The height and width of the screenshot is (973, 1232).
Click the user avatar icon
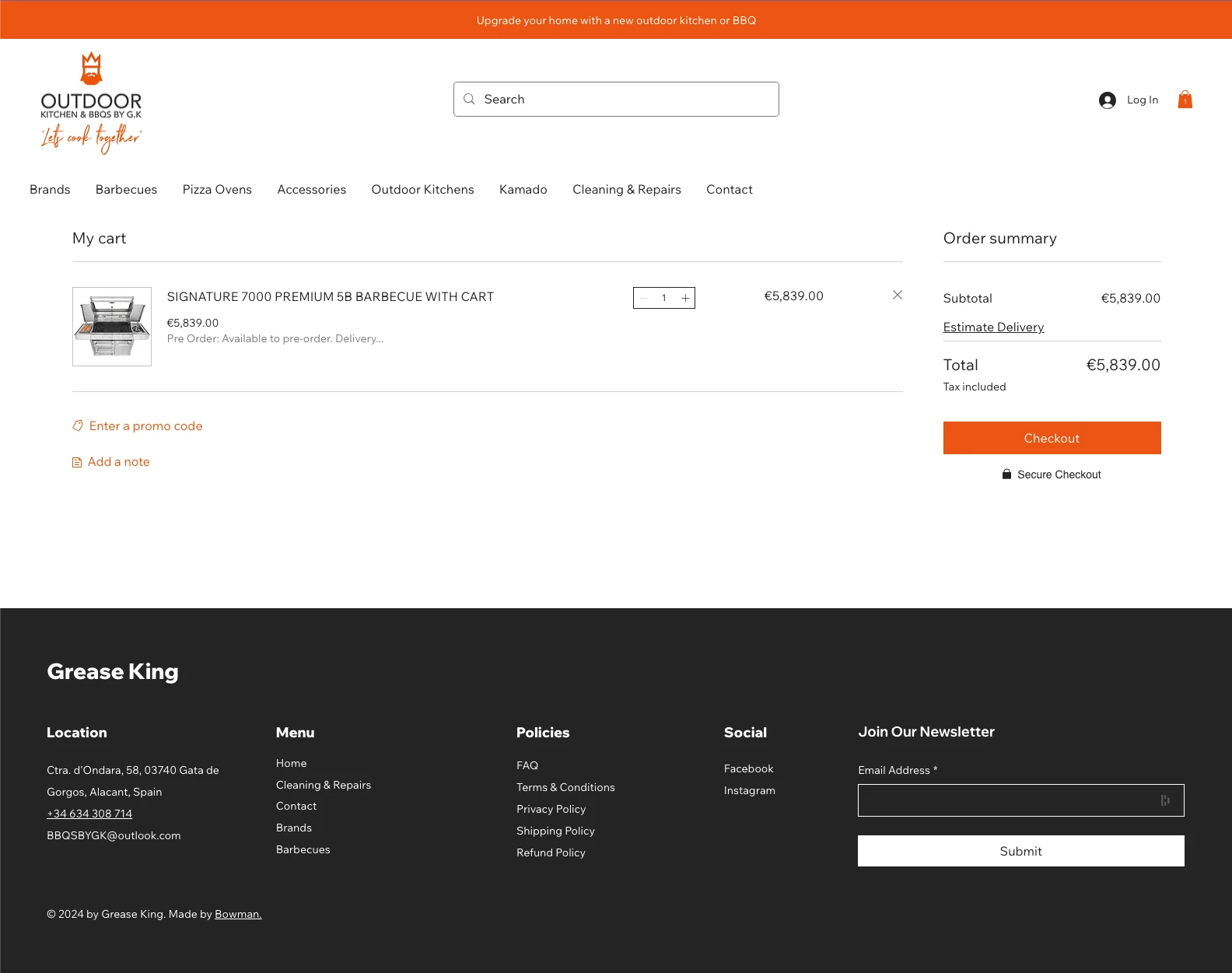pos(1108,100)
